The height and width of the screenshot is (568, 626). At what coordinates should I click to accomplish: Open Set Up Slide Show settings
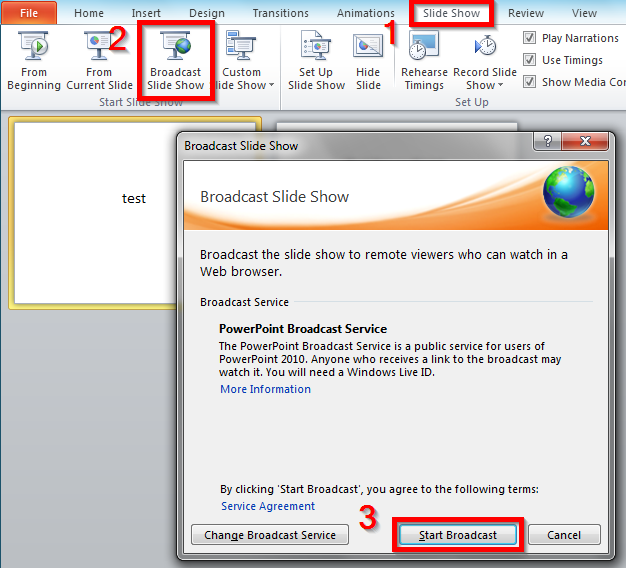point(316,61)
